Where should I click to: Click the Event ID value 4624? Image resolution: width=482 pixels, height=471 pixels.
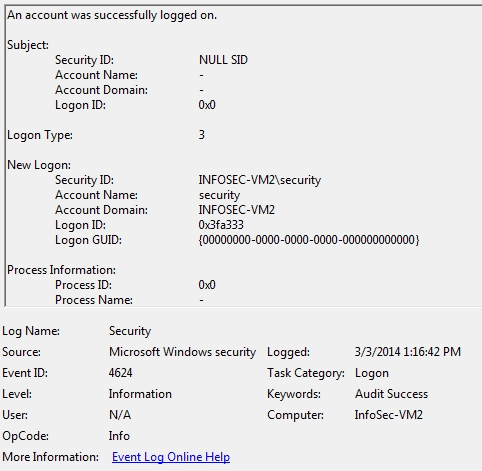pos(120,373)
